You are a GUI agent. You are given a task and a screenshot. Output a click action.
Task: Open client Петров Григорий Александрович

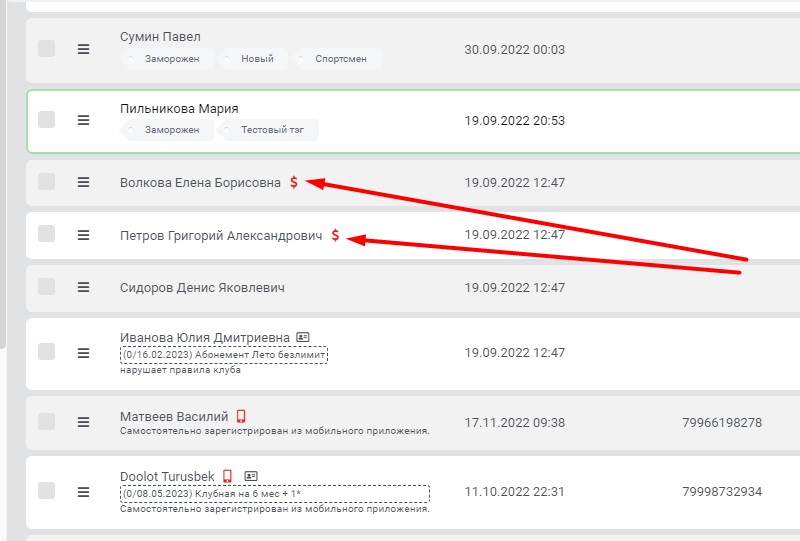pos(221,235)
